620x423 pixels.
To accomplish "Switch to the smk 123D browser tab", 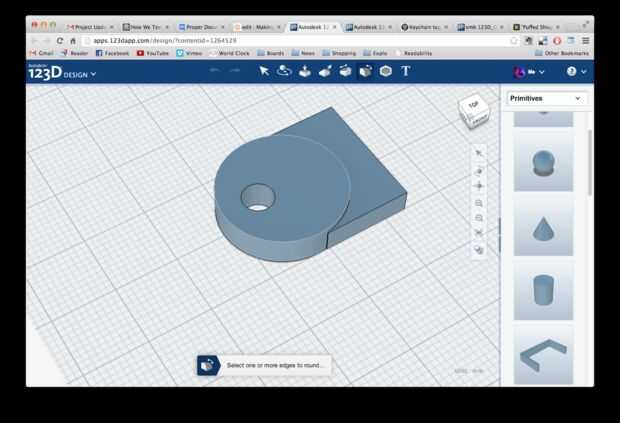I will [x=480, y=27].
